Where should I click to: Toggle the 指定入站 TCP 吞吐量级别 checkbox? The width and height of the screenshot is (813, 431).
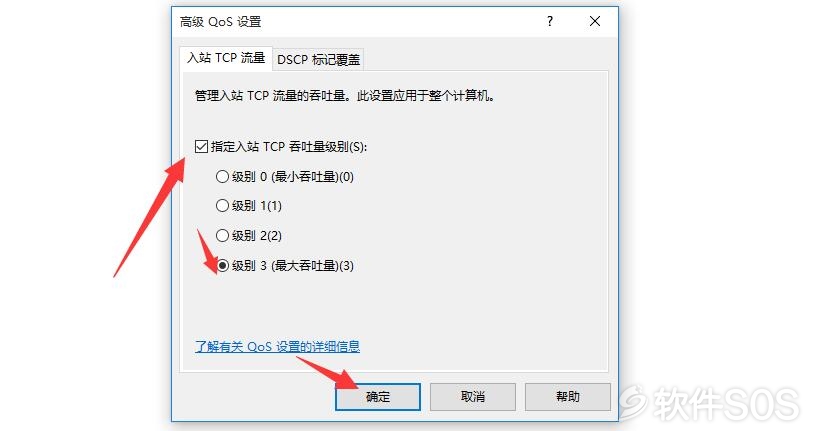click(x=201, y=147)
